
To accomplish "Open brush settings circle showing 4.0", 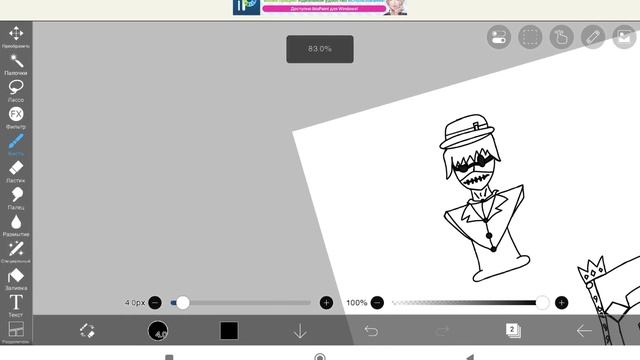I will point(158,330).
